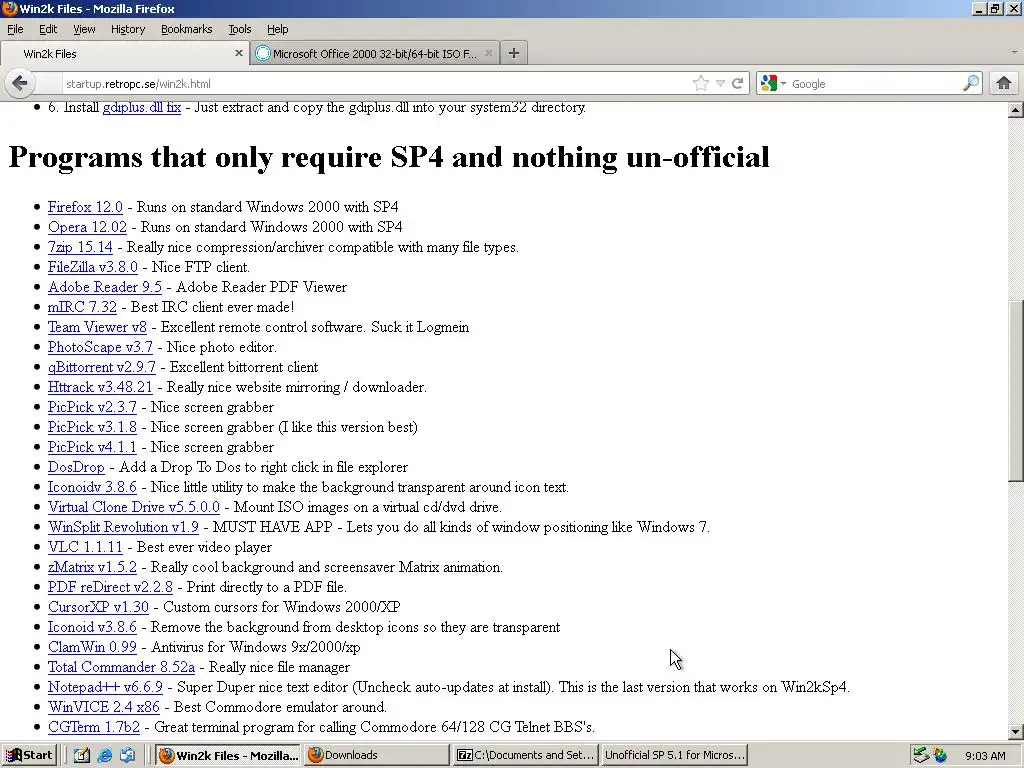Open a new tab with the plus button

tap(514, 54)
